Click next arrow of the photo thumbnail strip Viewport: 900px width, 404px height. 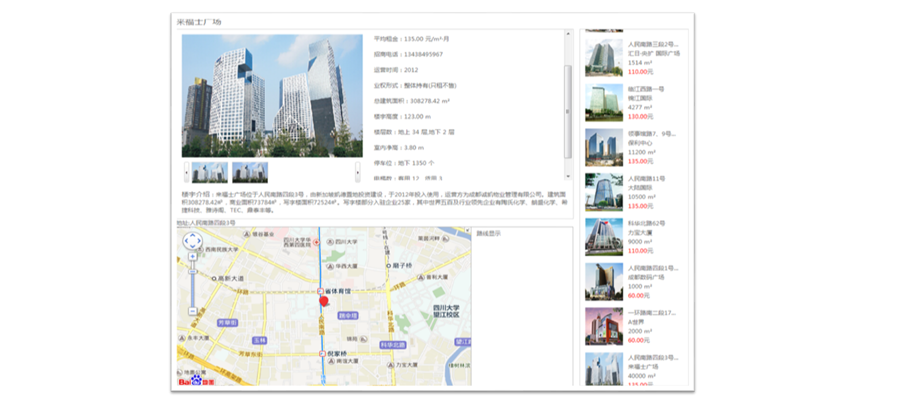(358, 172)
